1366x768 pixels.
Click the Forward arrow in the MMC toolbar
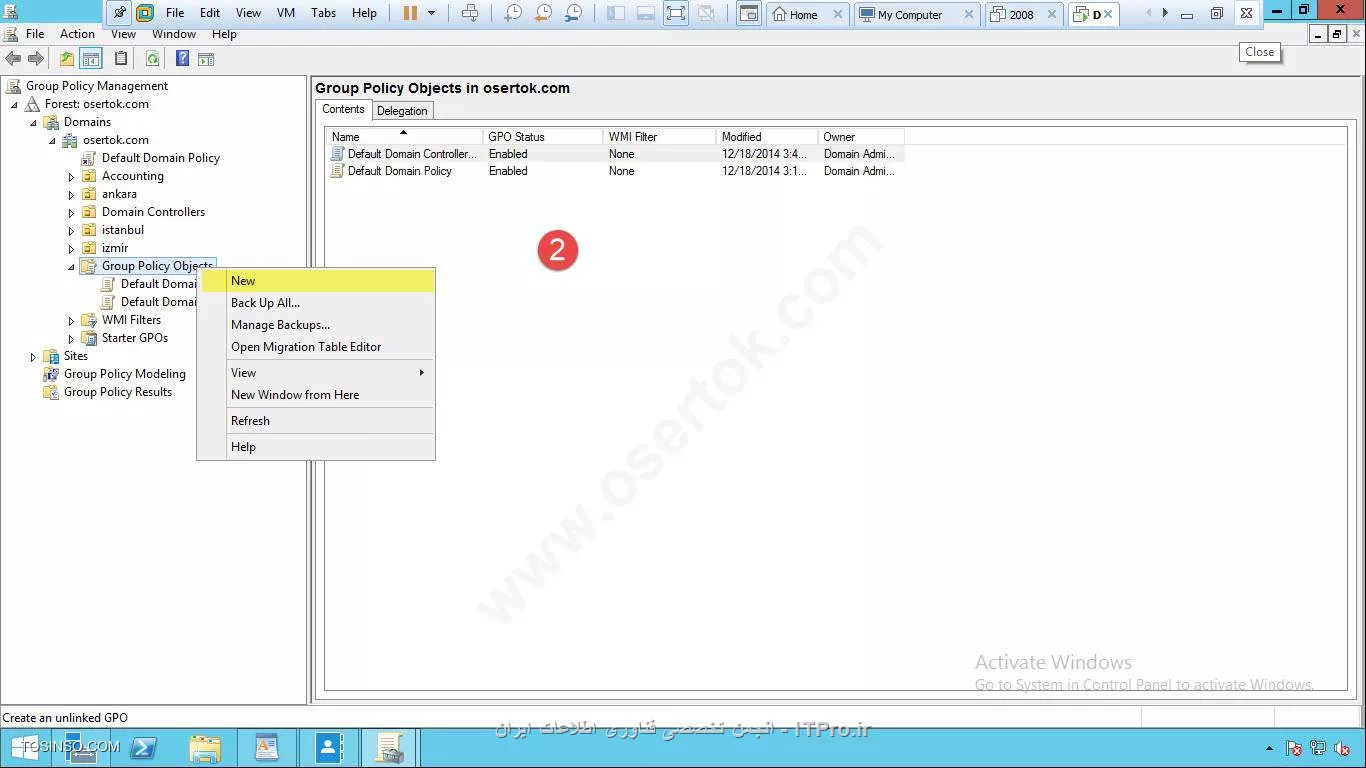coord(35,59)
